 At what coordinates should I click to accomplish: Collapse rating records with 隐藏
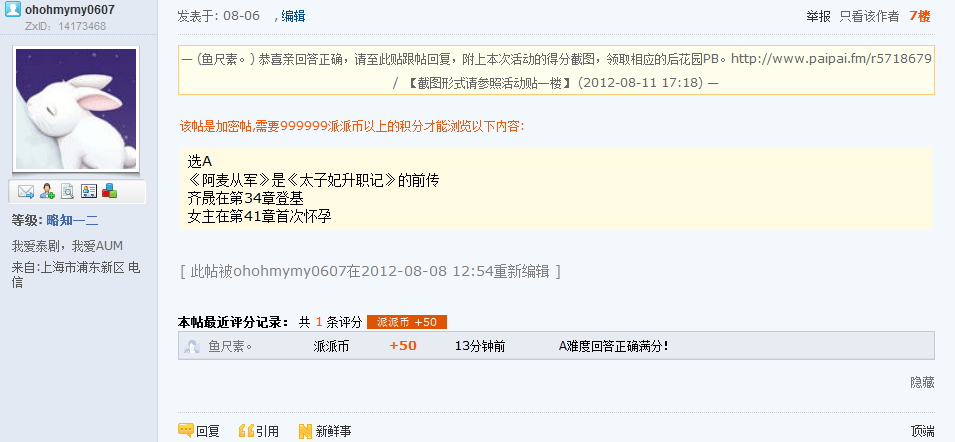(x=922, y=382)
